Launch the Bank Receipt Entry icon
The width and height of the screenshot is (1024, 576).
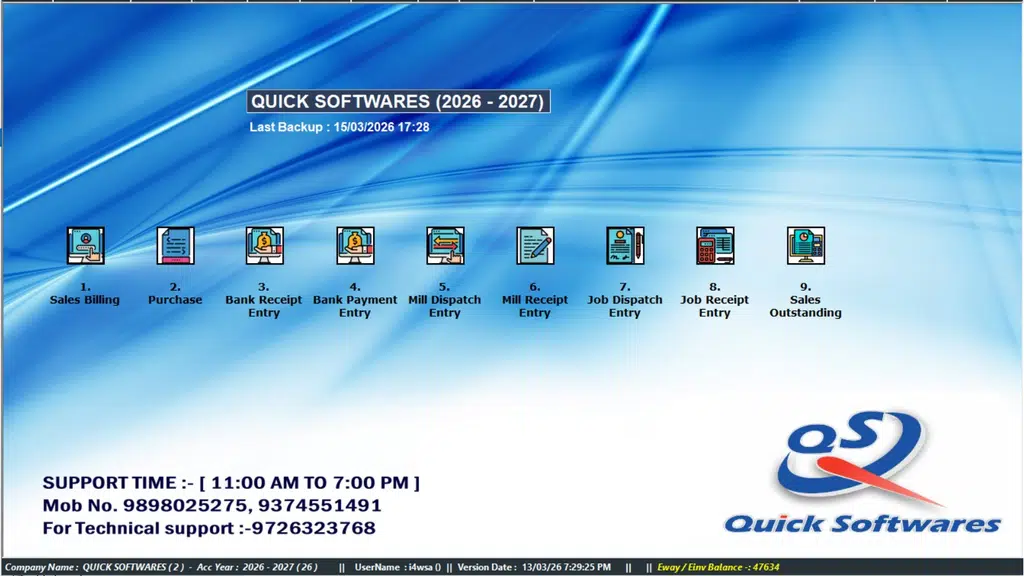(x=264, y=246)
